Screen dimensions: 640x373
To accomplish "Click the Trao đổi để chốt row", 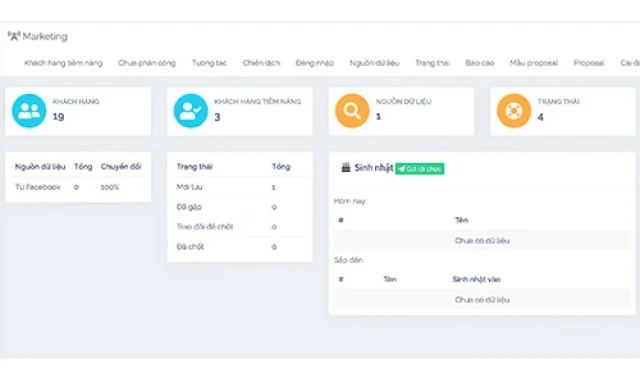I will 240,226.
